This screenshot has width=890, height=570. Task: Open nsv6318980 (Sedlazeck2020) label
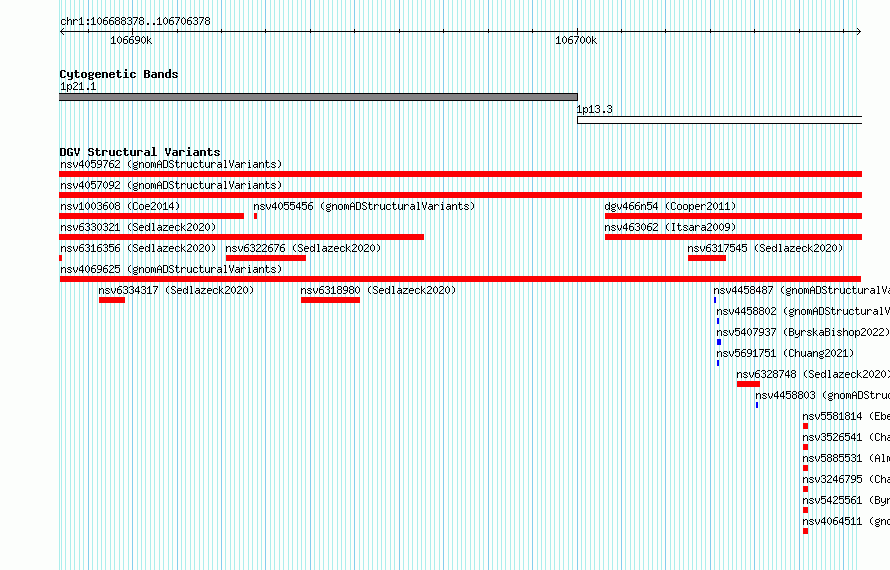coord(378,290)
